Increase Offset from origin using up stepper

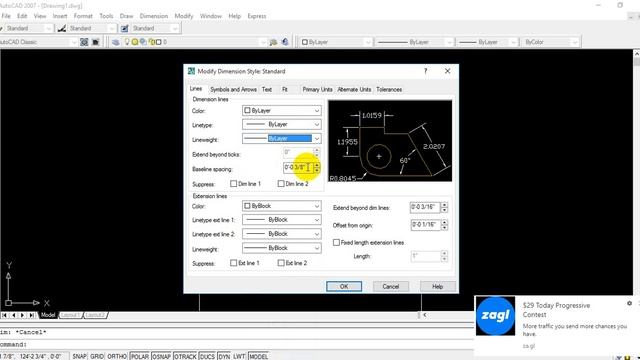coord(444,222)
